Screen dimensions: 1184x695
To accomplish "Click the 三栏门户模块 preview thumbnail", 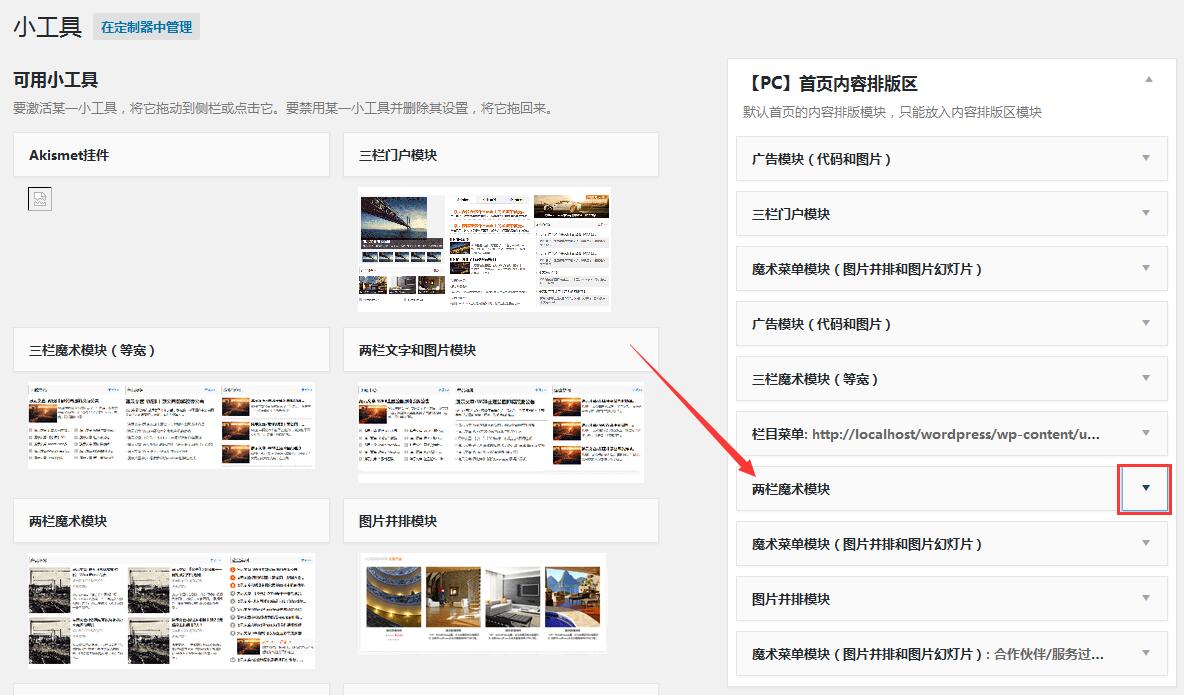I will pyautogui.click(x=484, y=249).
